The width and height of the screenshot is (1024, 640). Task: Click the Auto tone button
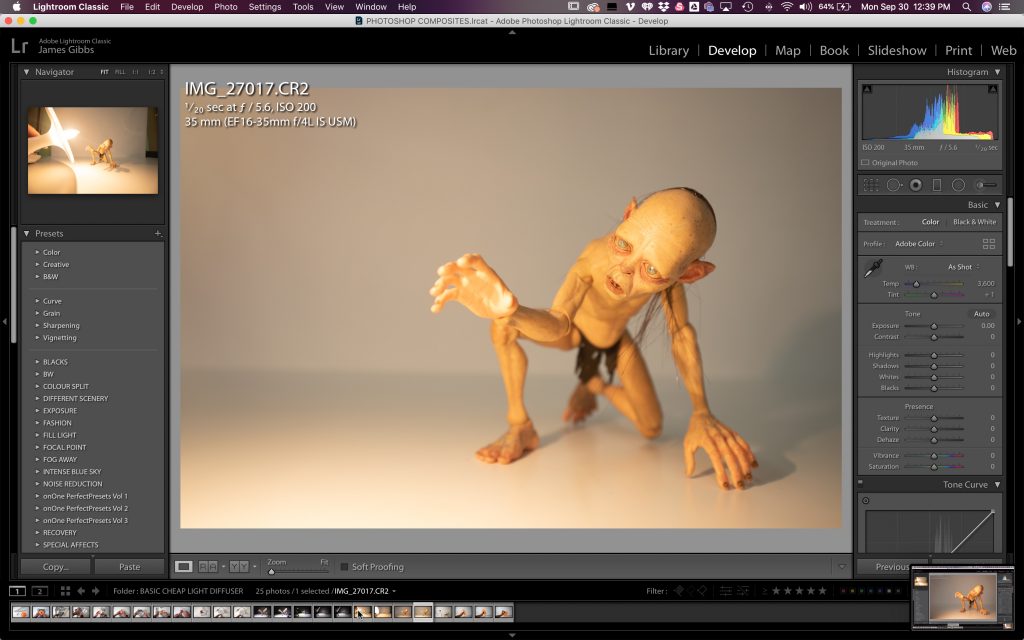[982, 314]
